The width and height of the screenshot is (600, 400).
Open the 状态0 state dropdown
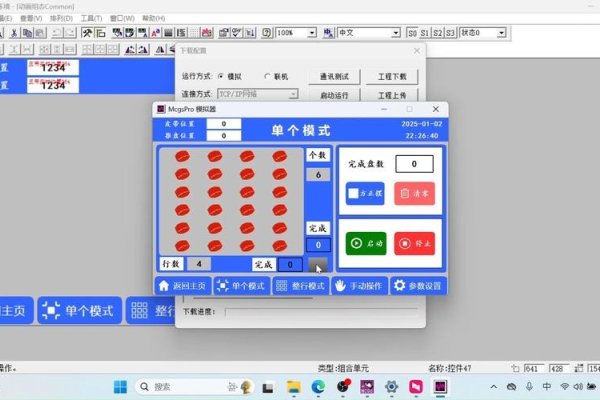pyautogui.click(x=501, y=33)
